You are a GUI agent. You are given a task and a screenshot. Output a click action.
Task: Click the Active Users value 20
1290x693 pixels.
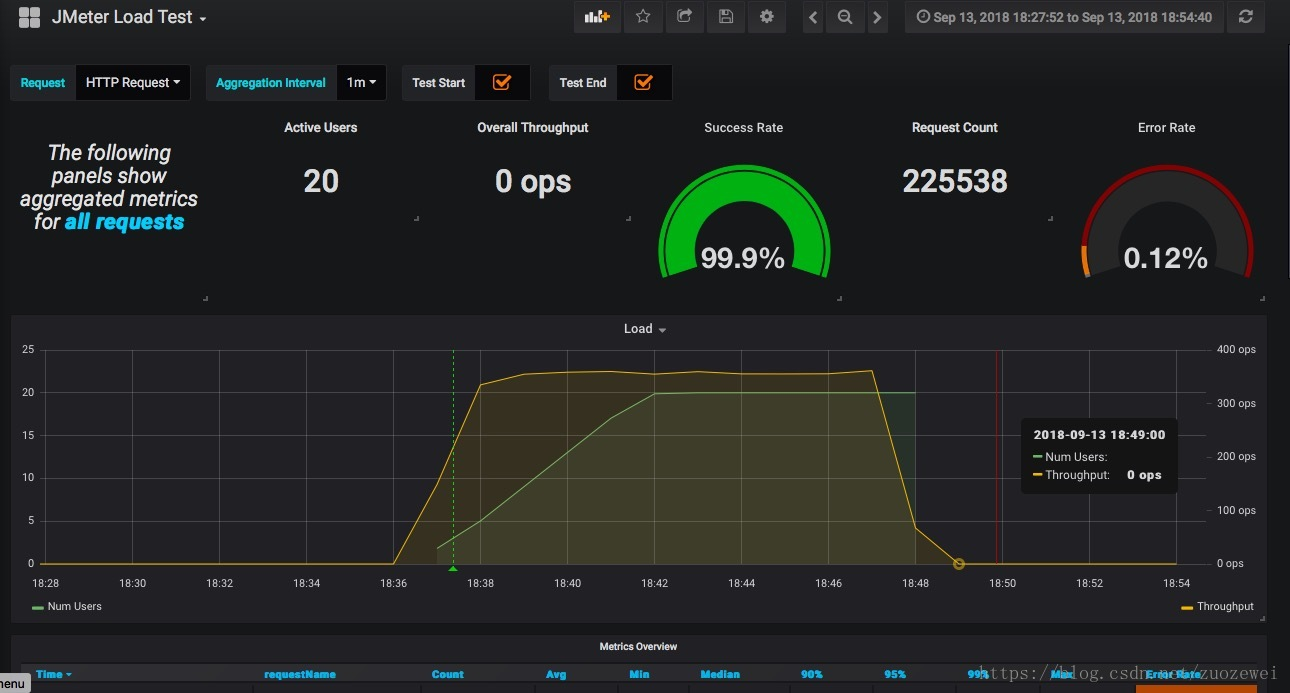(x=321, y=181)
